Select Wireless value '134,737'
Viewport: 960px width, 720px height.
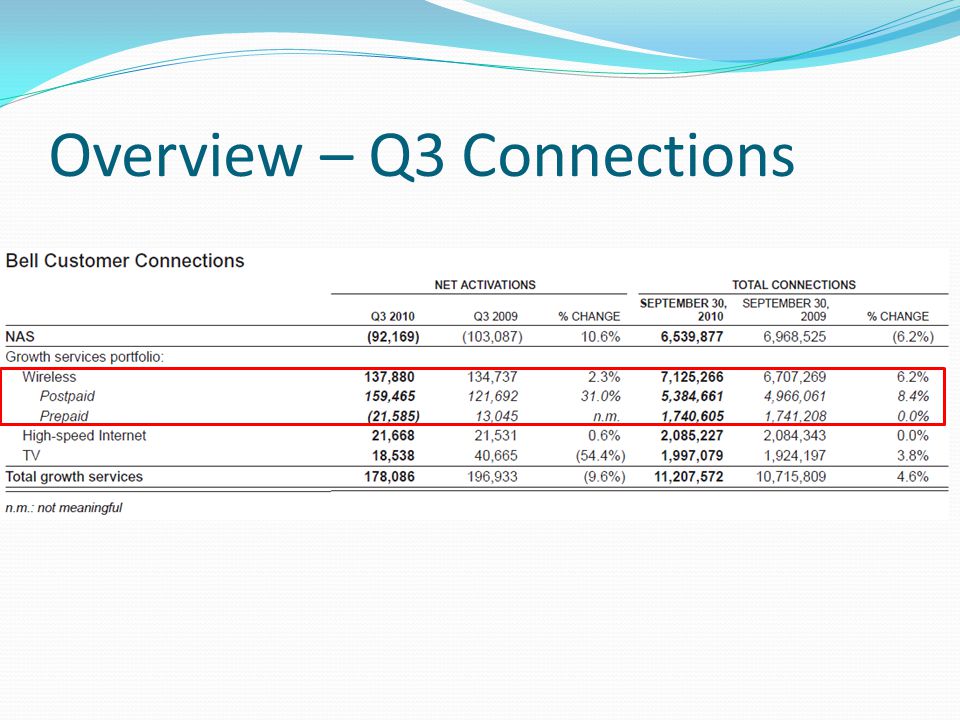(492, 377)
